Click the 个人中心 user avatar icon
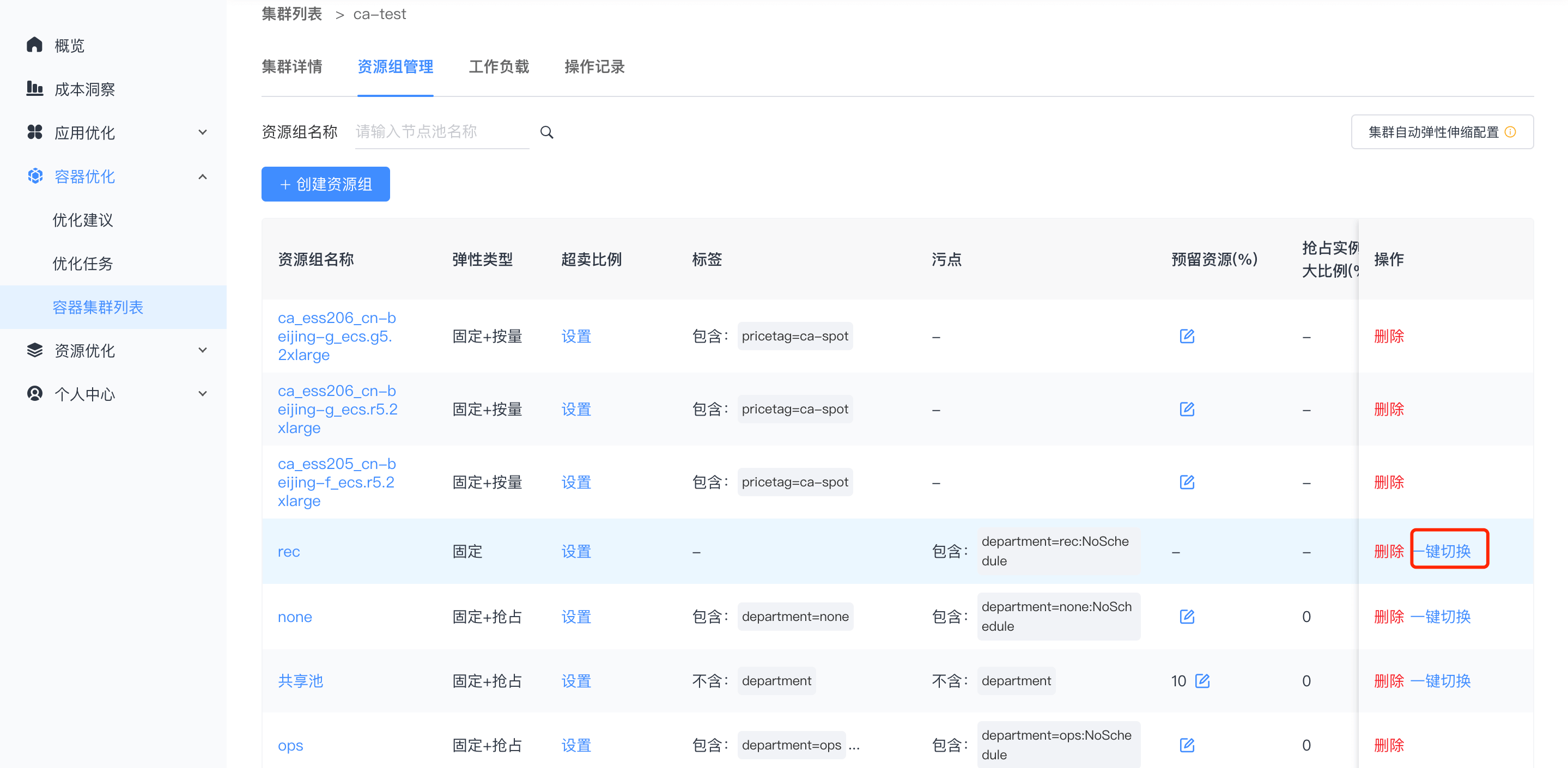Screen dimensions: 1568x768 [35, 394]
